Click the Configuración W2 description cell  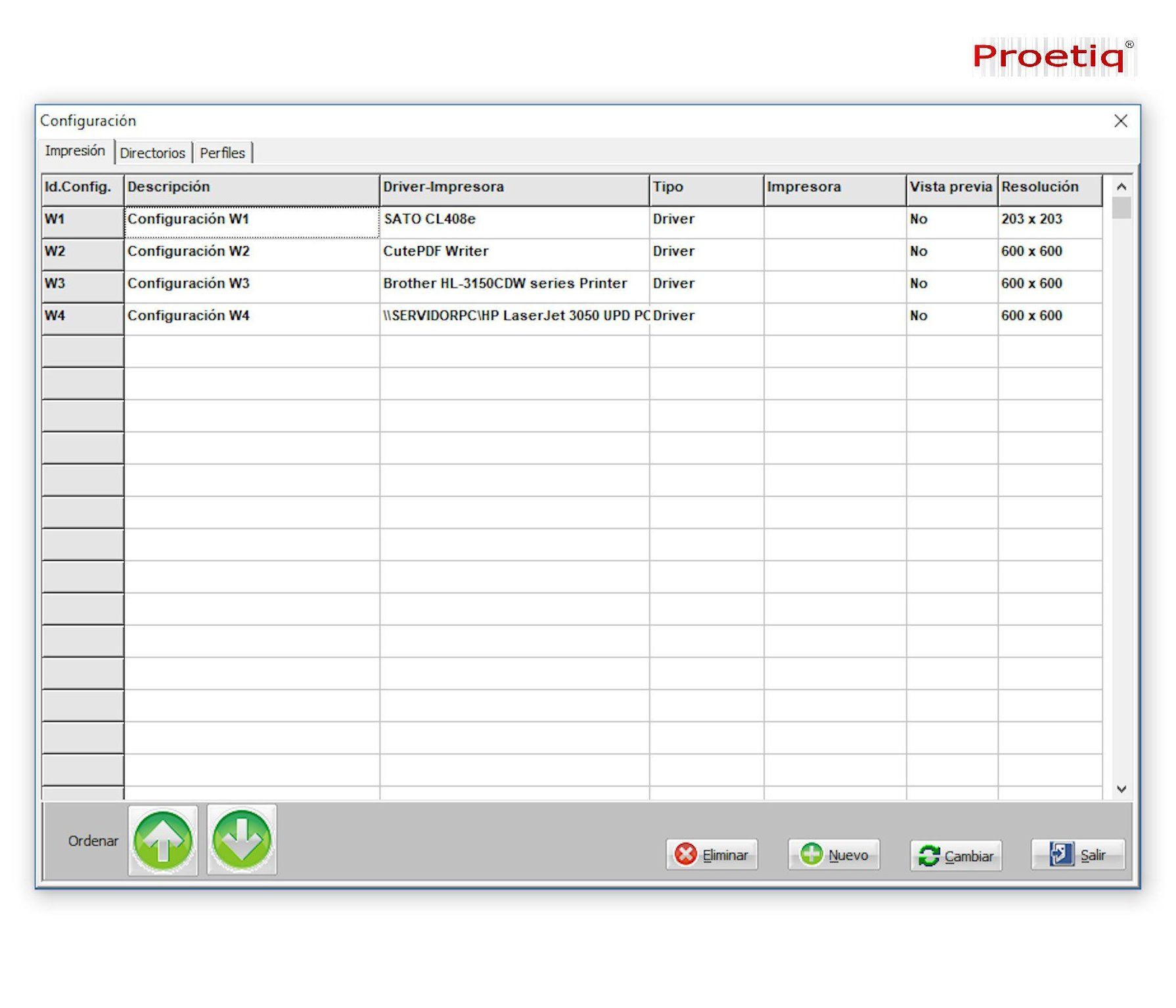click(x=251, y=252)
